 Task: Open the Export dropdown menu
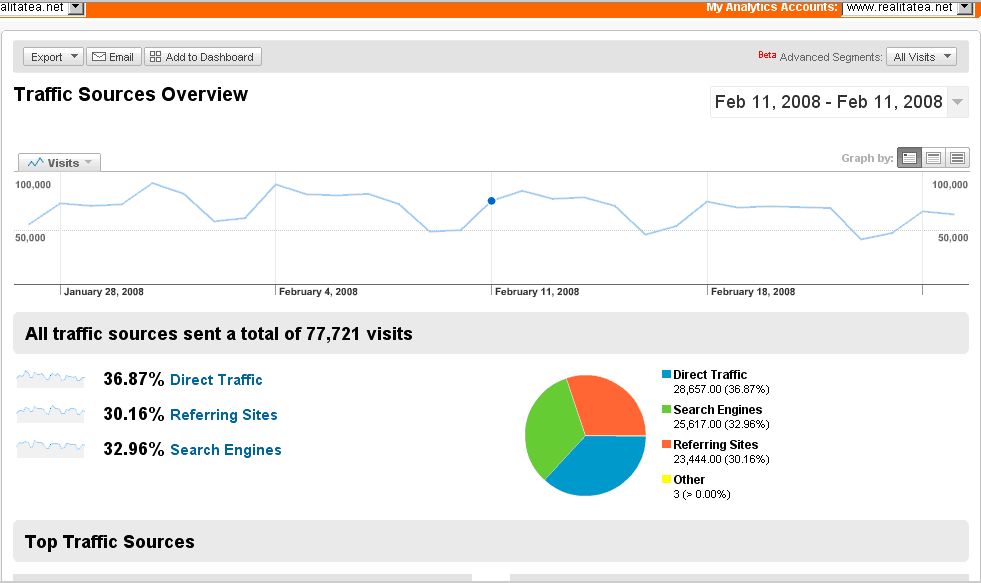[x=53, y=57]
